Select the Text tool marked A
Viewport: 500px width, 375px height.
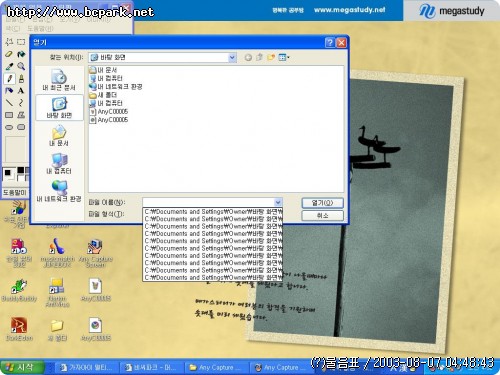click(x=21, y=91)
